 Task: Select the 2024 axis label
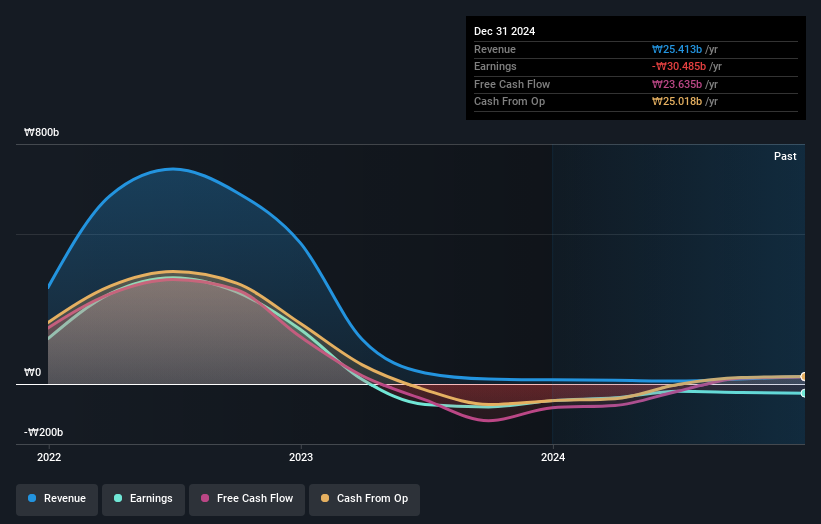click(553, 458)
